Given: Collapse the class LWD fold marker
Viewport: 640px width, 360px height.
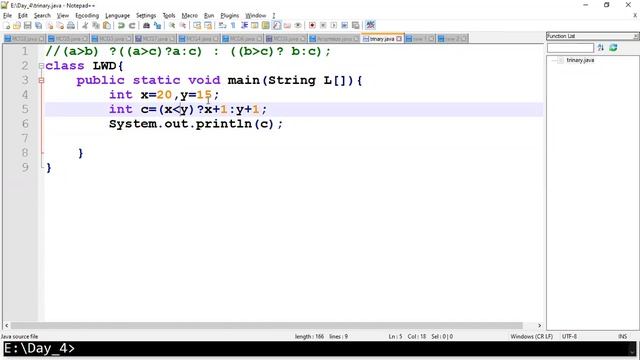Looking at the screenshot, I should pos(41,66).
